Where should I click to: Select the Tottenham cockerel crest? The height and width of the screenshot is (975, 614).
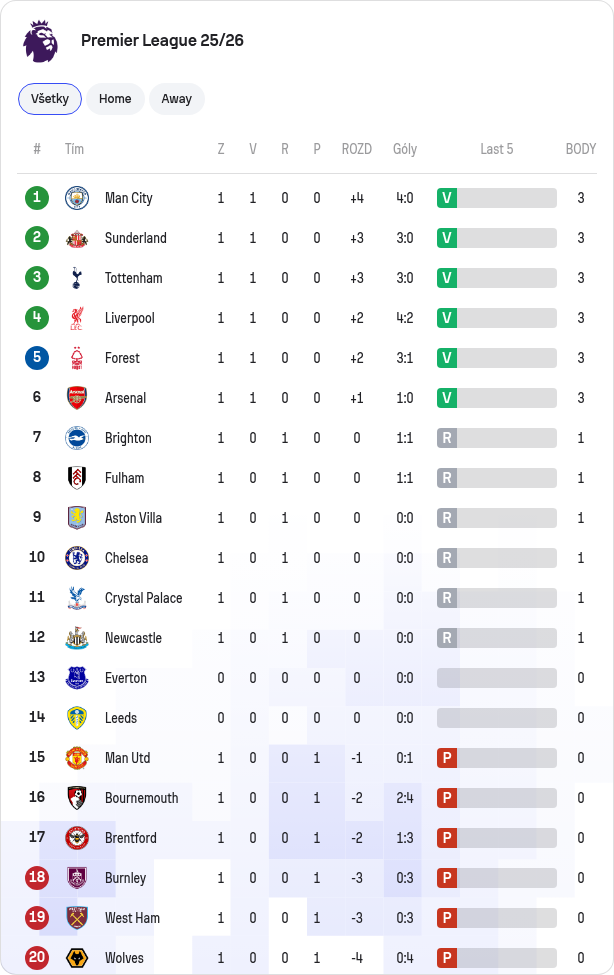[x=77, y=278]
